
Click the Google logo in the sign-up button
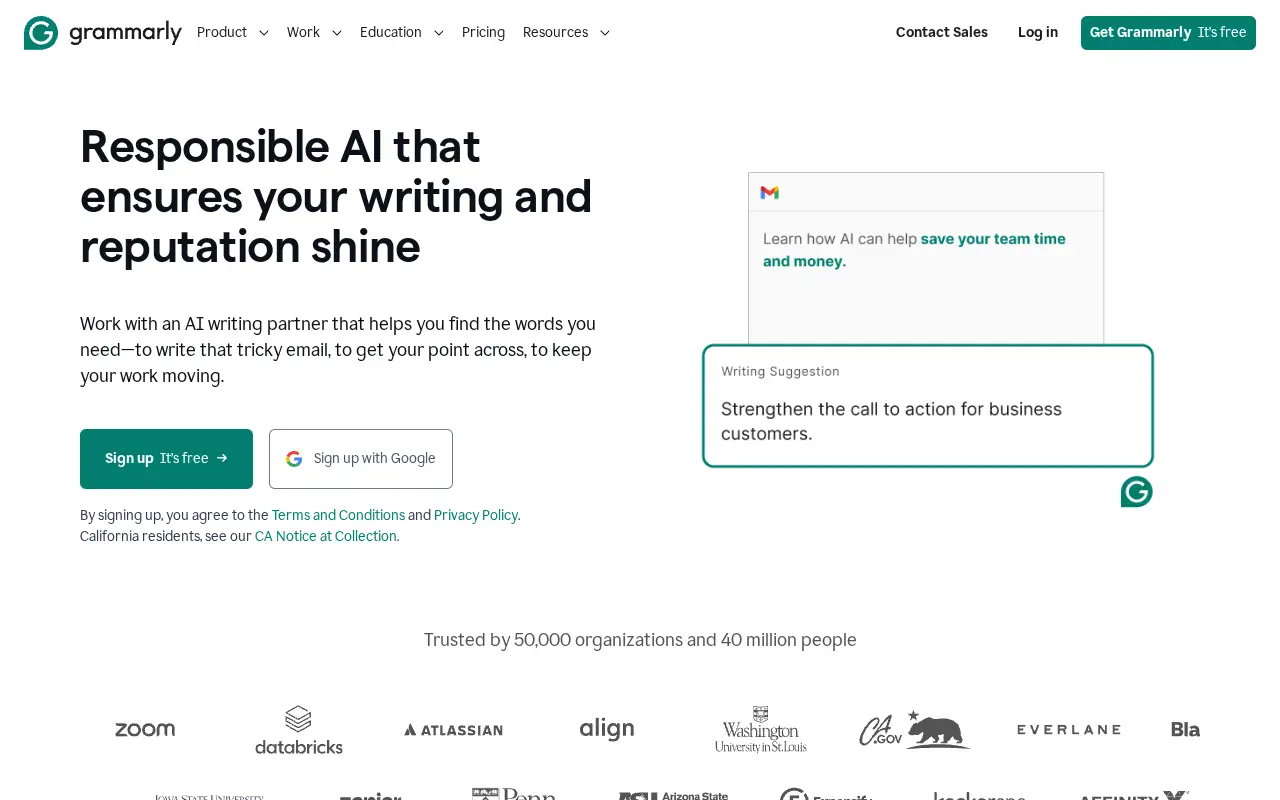coord(294,459)
